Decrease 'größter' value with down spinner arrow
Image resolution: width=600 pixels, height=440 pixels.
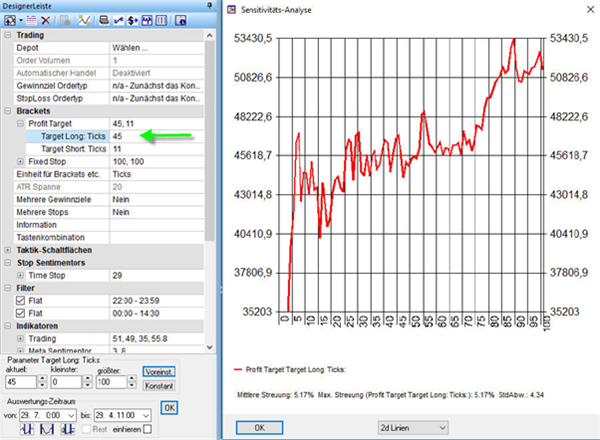coord(132,385)
